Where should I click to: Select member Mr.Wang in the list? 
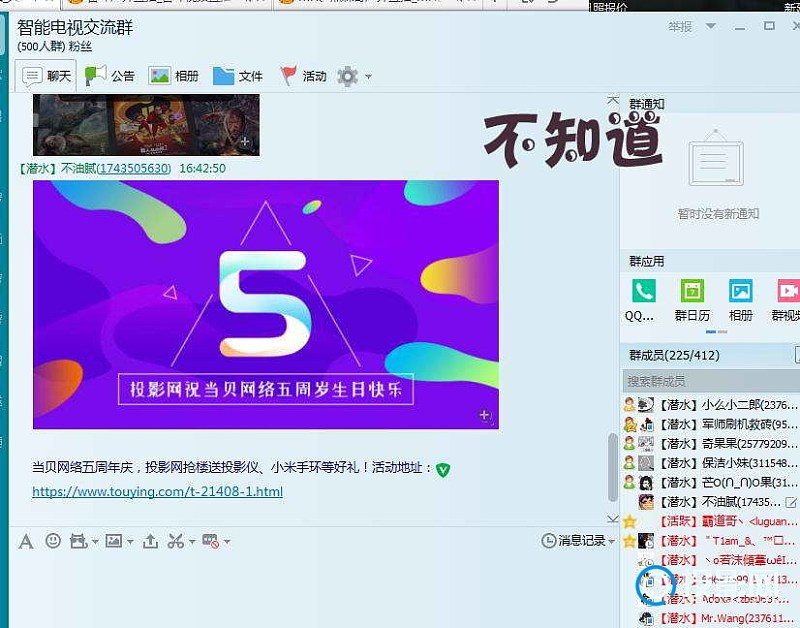point(711,618)
